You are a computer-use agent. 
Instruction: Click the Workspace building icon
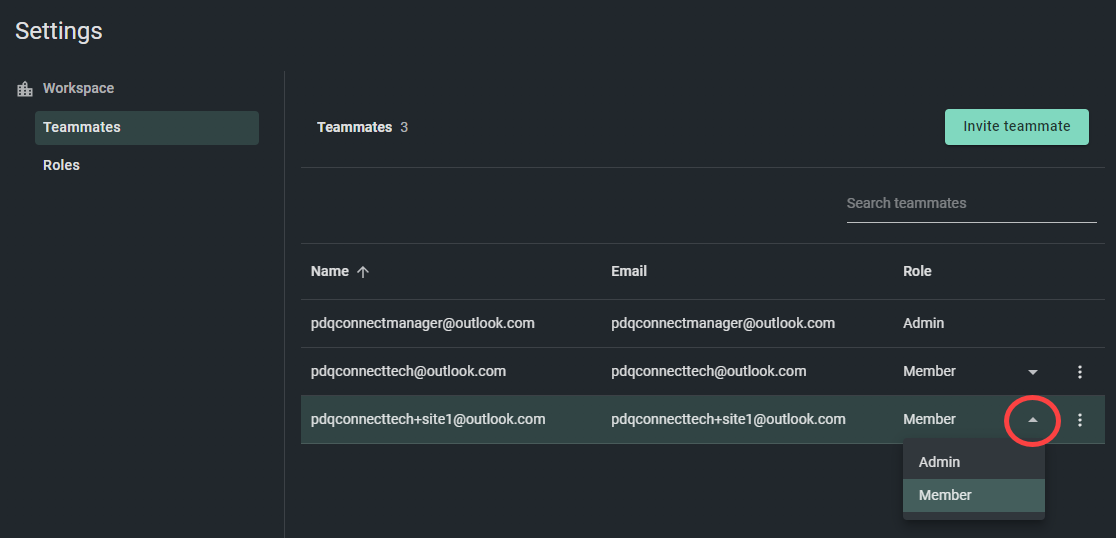[x=25, y=89]
